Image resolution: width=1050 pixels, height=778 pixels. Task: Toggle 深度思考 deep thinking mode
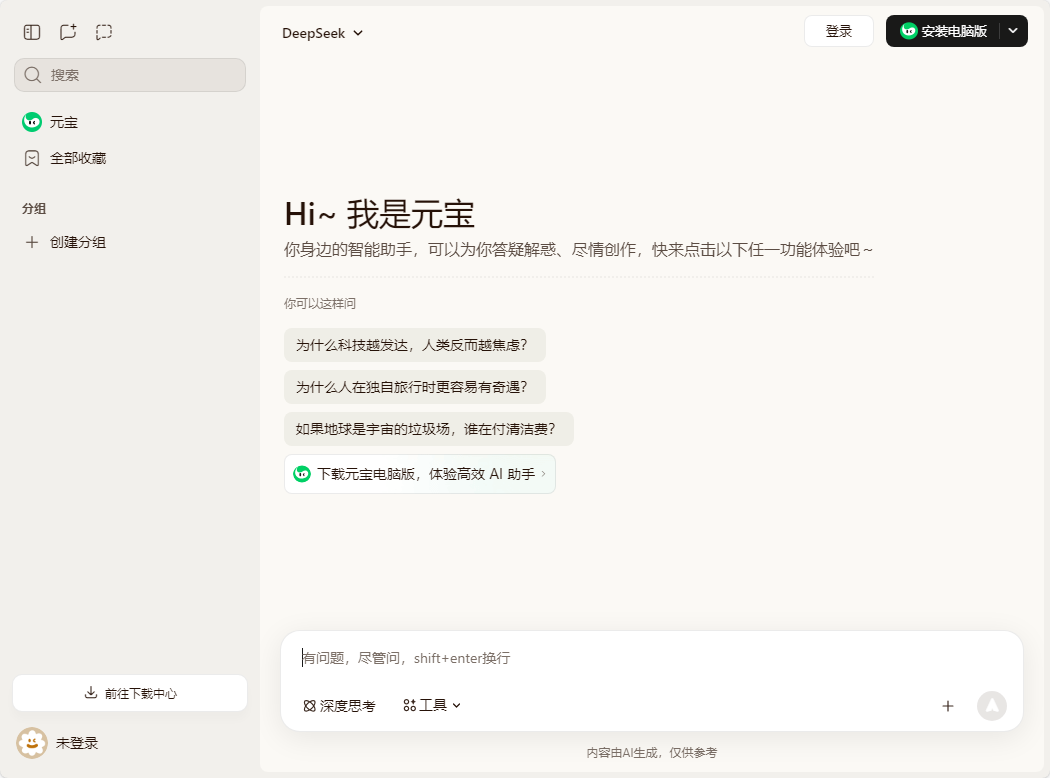click(339, 706)
